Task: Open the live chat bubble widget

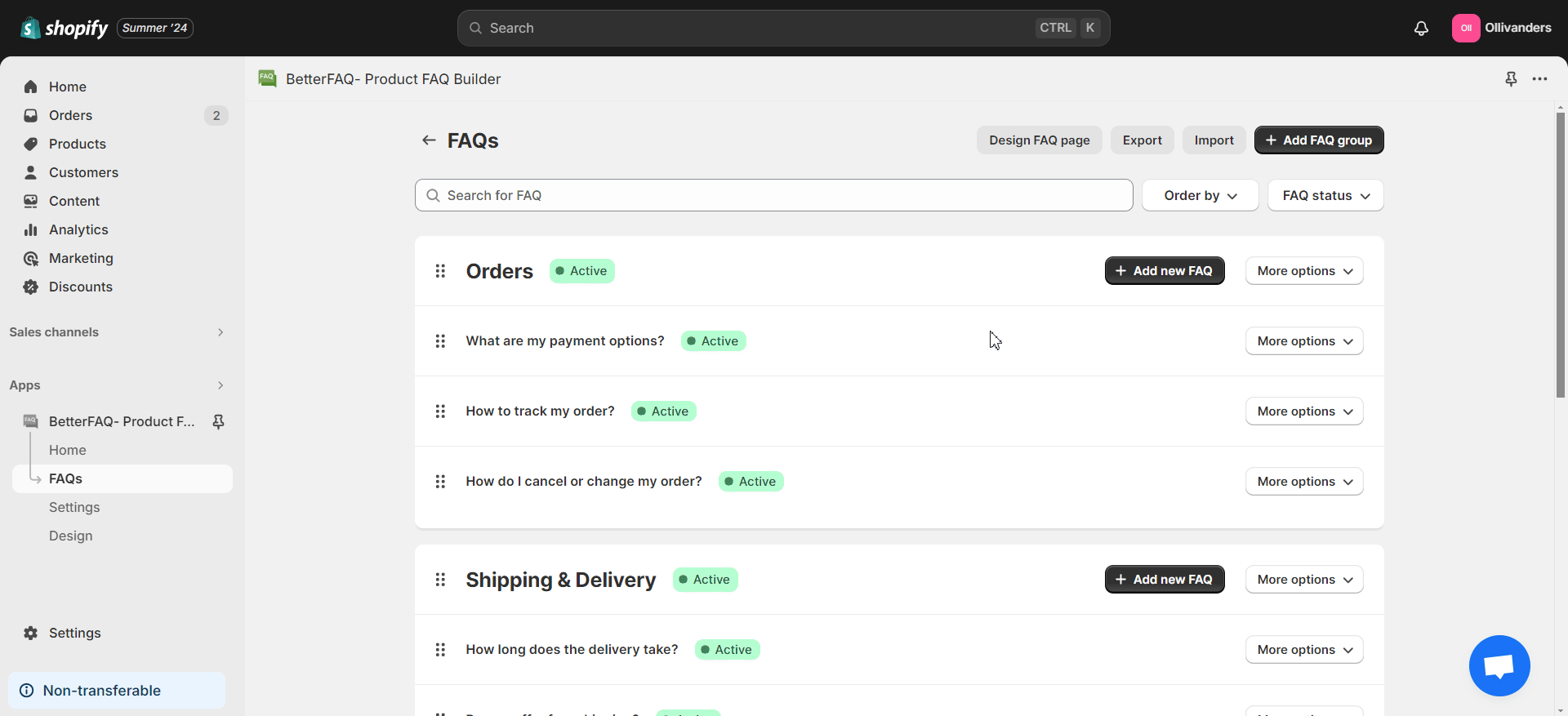Action: point(1499,665)
